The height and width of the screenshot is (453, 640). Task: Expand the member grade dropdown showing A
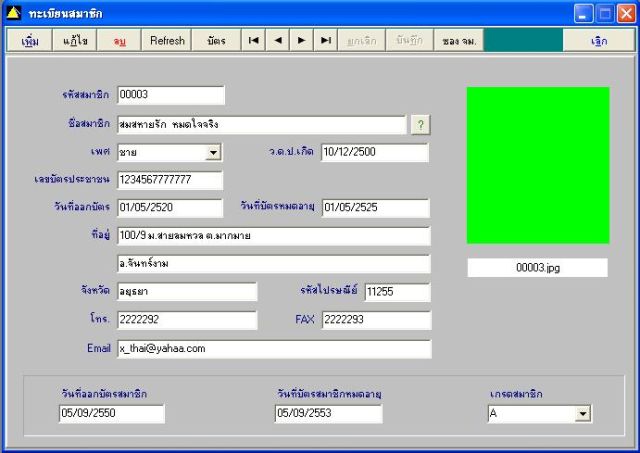(x=583, y=414)
